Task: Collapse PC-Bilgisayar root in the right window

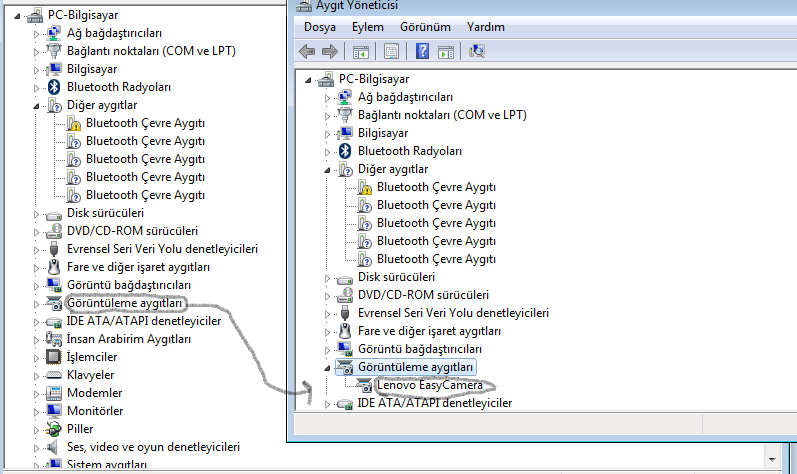Action: (x=308, y=80)
